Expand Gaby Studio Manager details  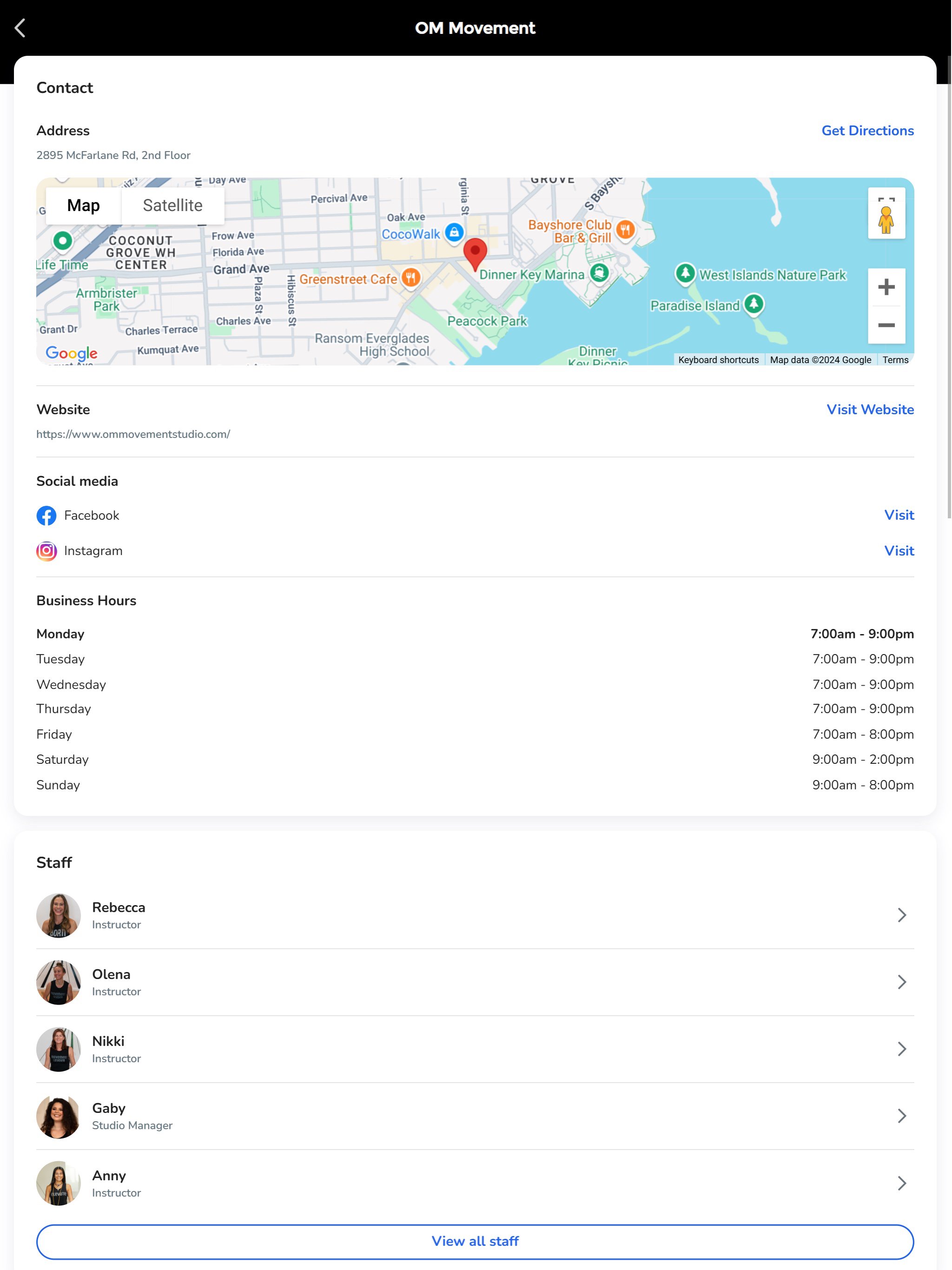(901, 1116)
